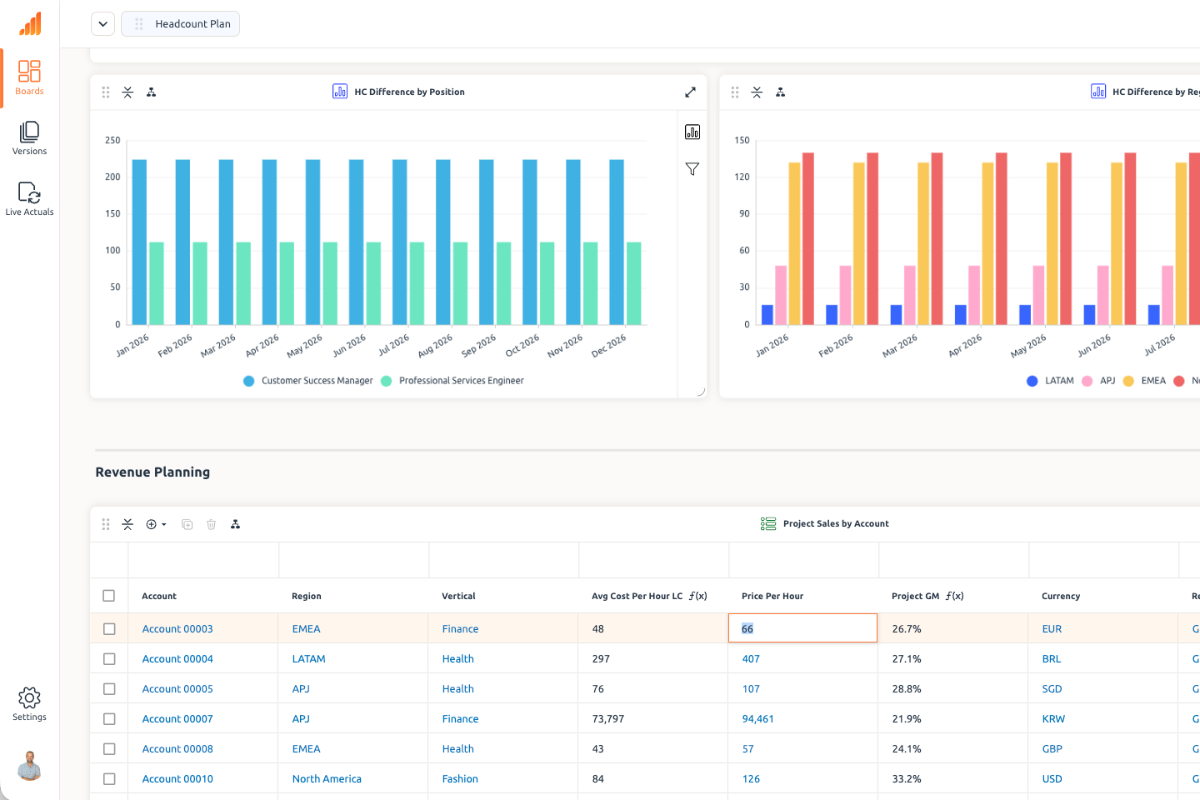Viewport: 1200px width, 800px height.
Task: Expand HC Difference by Position chart to fullscreen
Action: [x=690, y=92]
